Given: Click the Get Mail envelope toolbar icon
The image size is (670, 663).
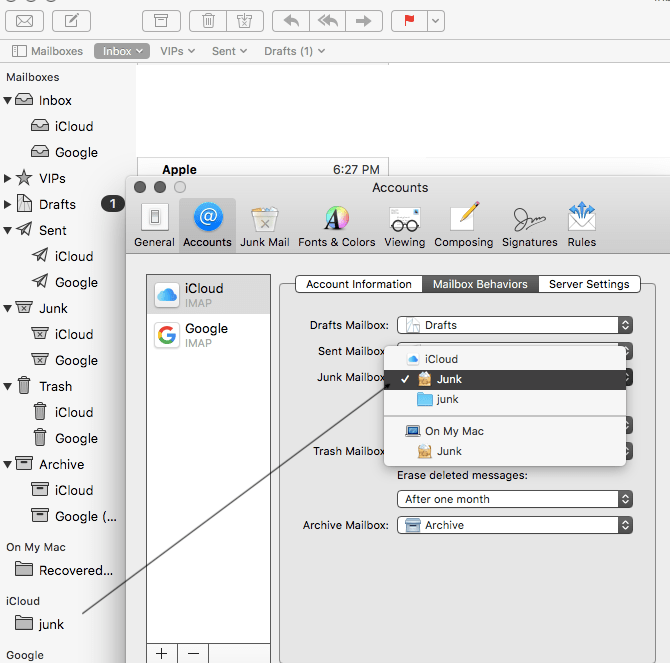Looking at the screenshot, I should (x=24, y=21).
